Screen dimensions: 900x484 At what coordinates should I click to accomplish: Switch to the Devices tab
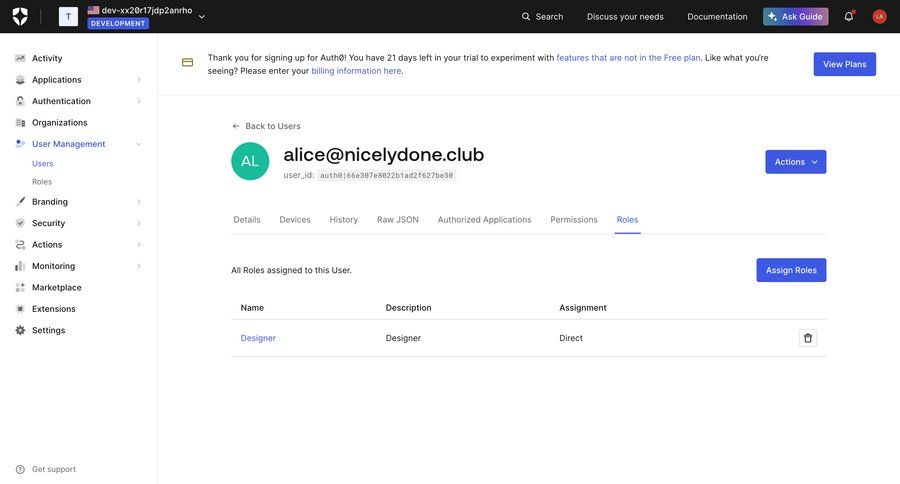[x=295, y=220]
